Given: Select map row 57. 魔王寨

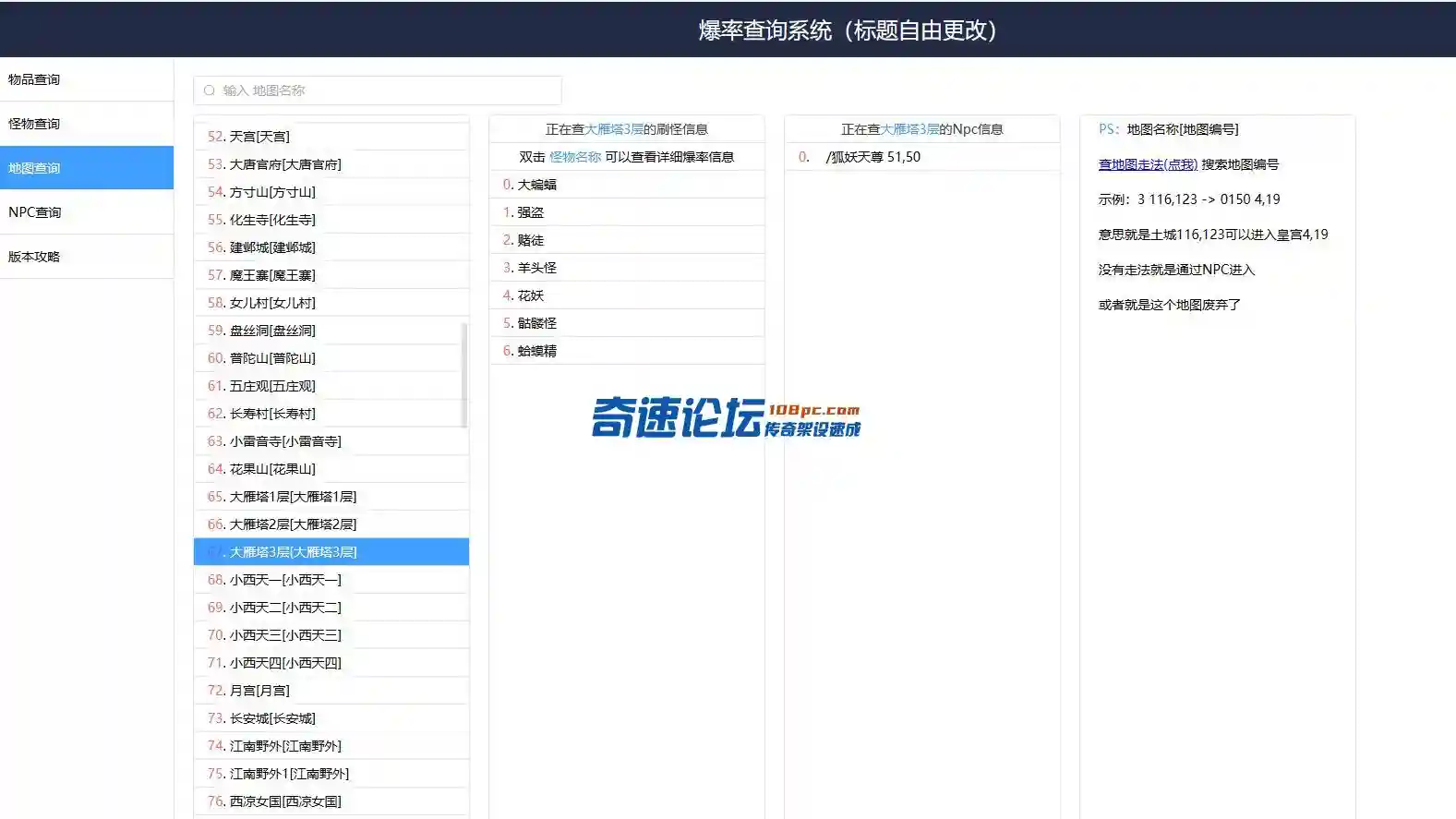Looking at the screenshot, I should click(x=331, y=275).
